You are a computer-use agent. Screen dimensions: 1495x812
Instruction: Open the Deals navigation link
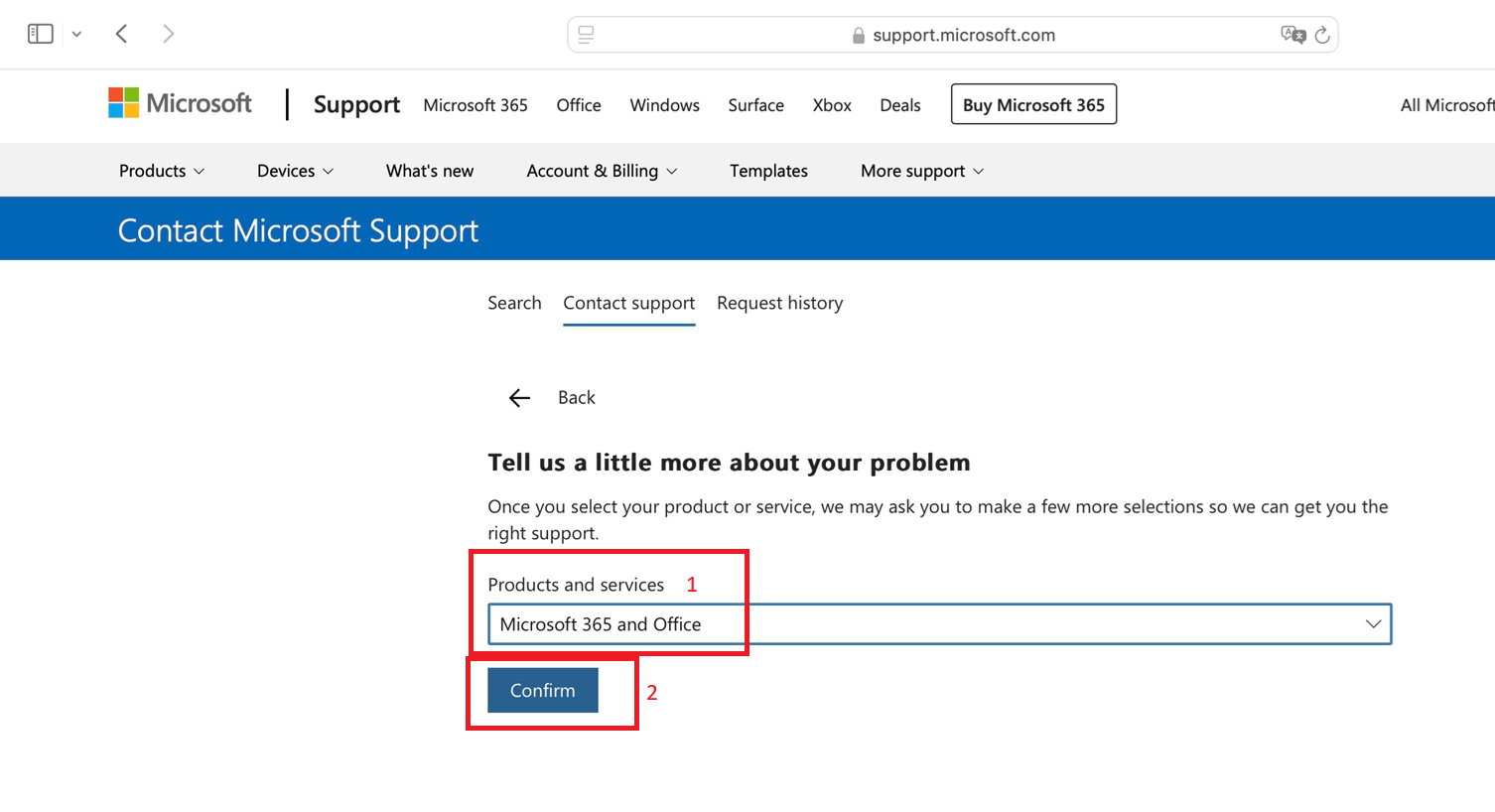pyautogui.click(x=900, y=105)
